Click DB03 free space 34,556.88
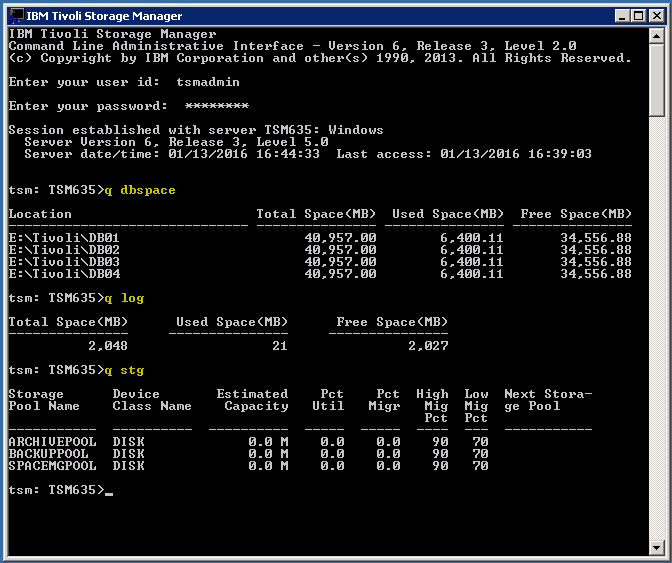Image resolution: width=672 pixels, height=563 pixels. [596, 261]
